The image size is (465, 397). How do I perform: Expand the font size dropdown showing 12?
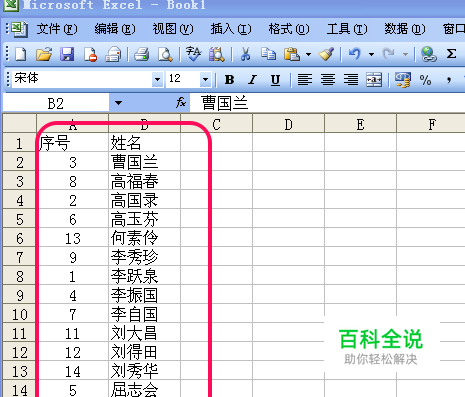pos(205,80)
